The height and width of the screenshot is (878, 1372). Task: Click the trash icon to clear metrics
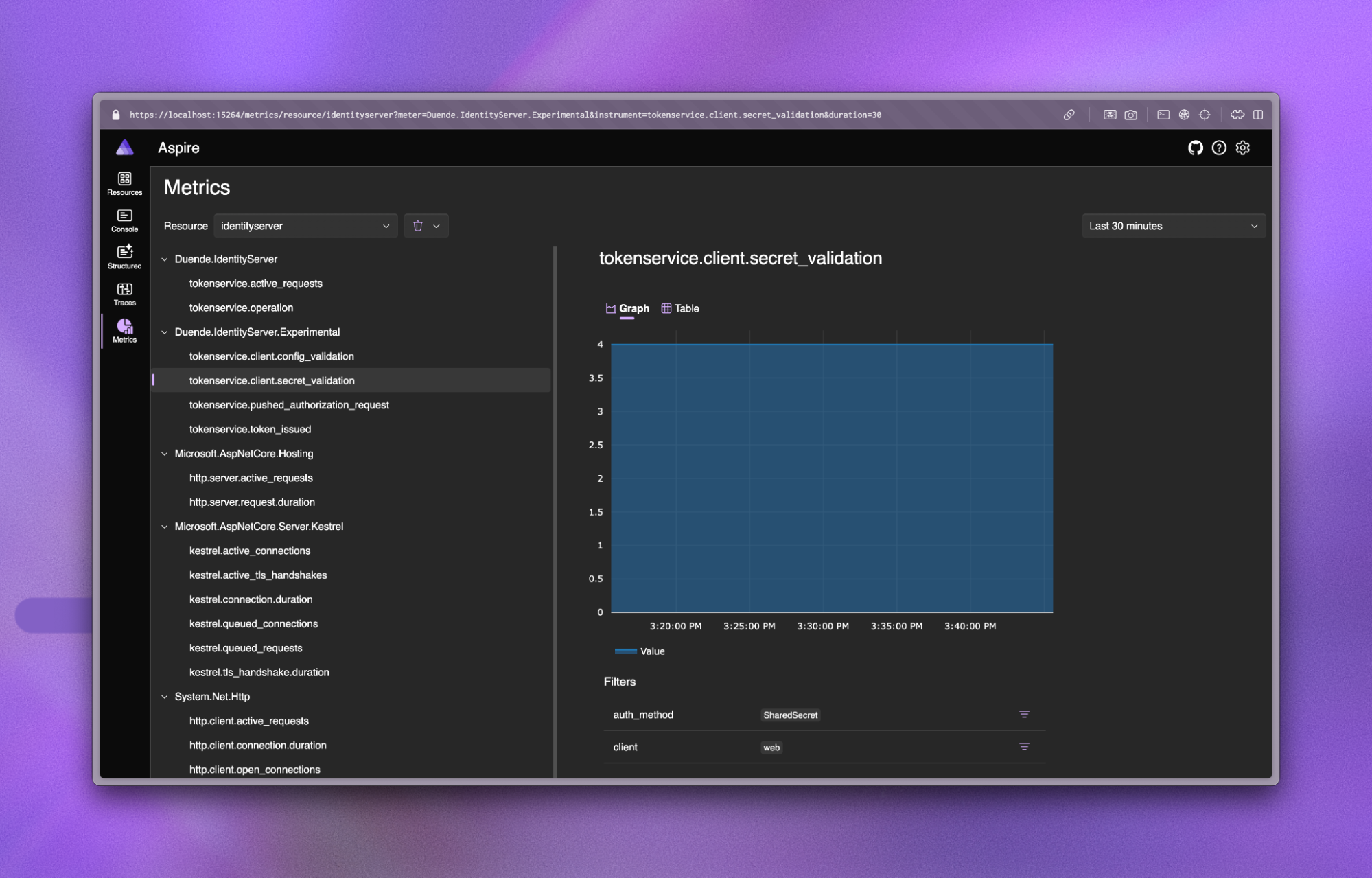click(417, 226)
